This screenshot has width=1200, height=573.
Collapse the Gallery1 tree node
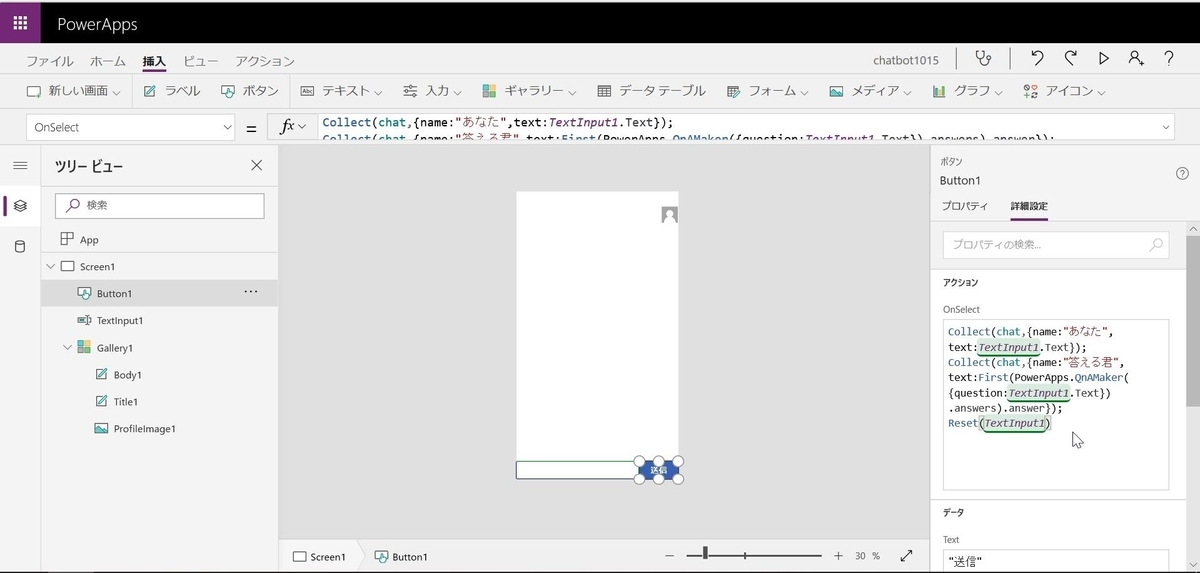(67, 348)
